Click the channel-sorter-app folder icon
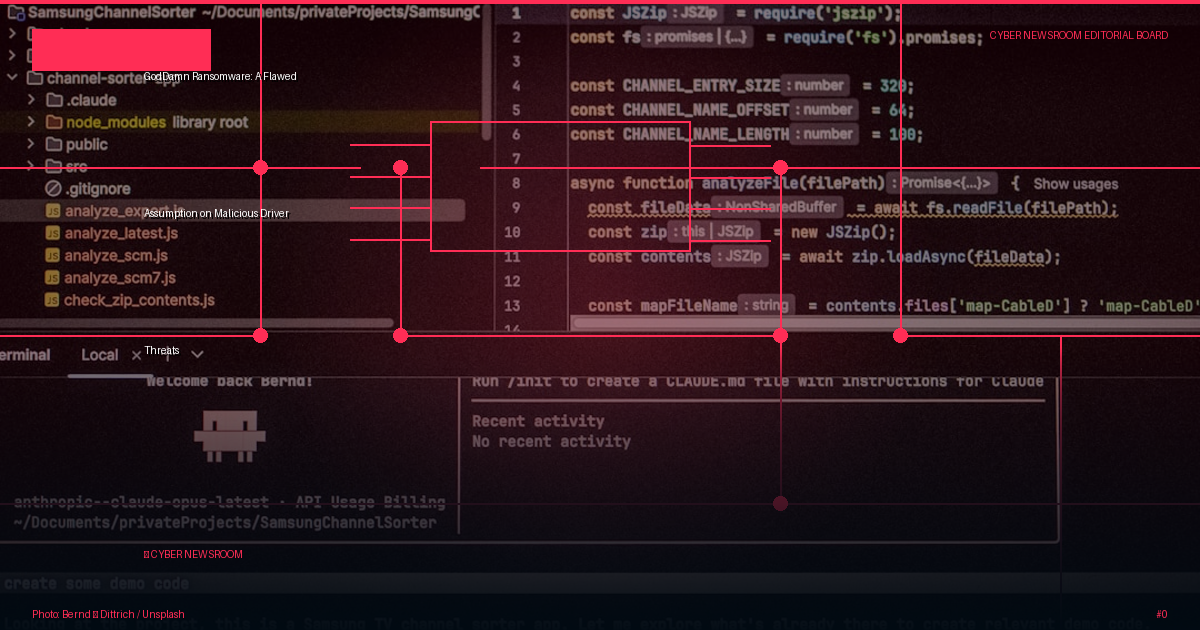The image size is (1200, 630). [x=34, y=78]
